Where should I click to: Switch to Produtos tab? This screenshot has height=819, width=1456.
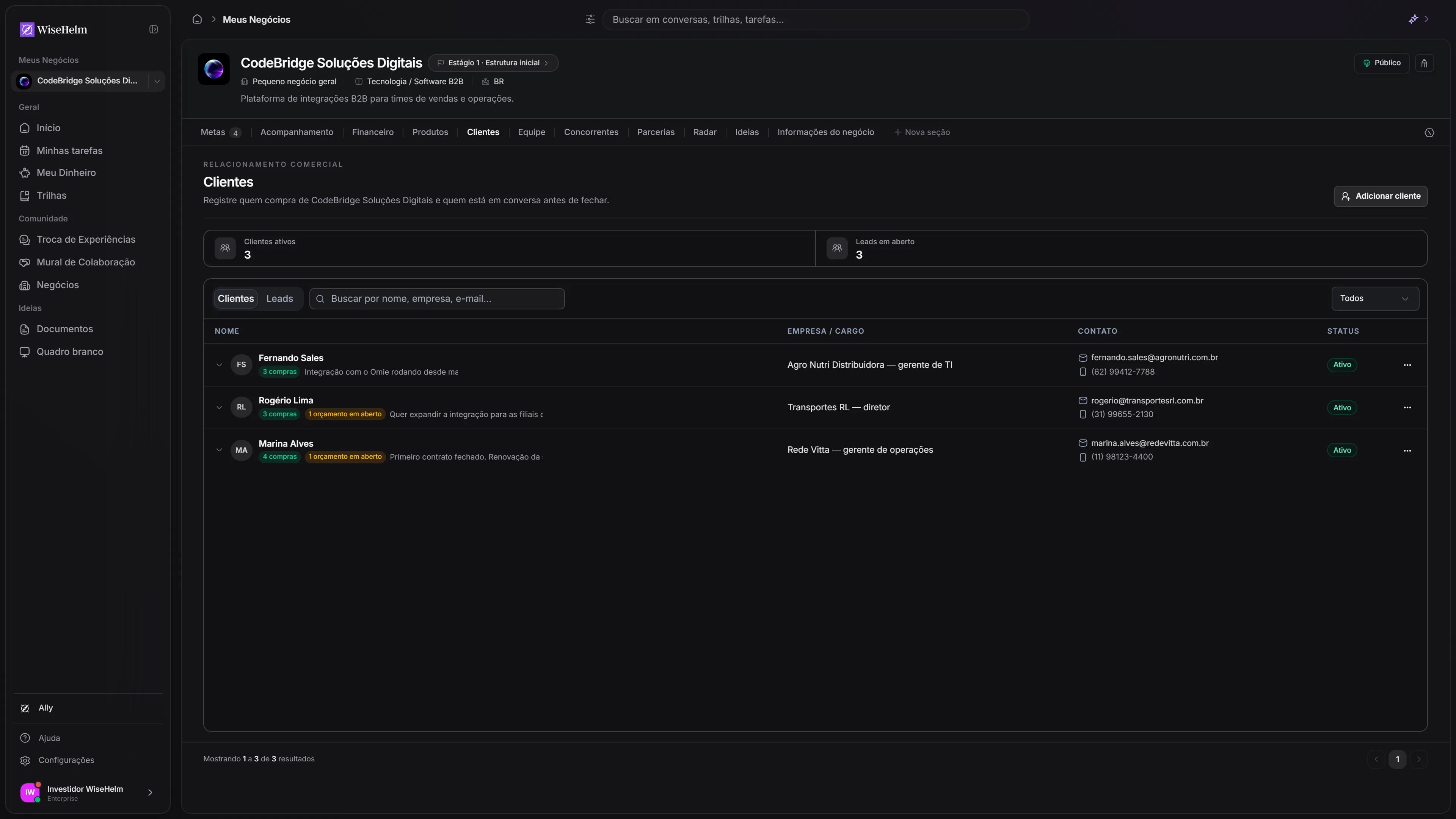(x=430, y=132)
